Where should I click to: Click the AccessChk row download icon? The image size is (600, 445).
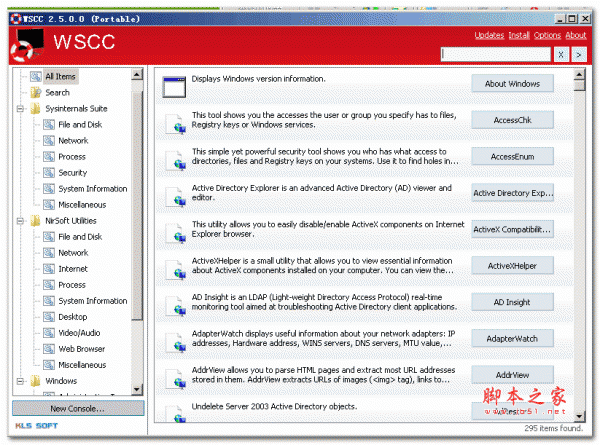pos(176,124)
